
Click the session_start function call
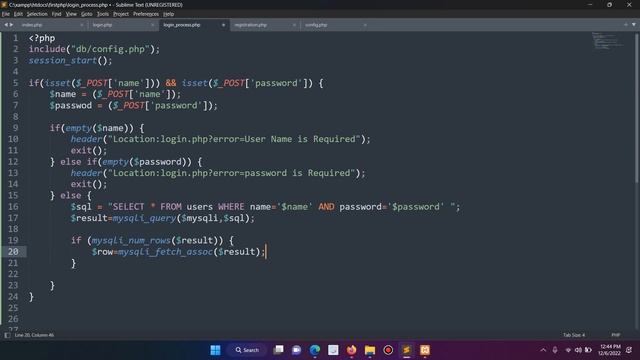click(x=62, y=60)
